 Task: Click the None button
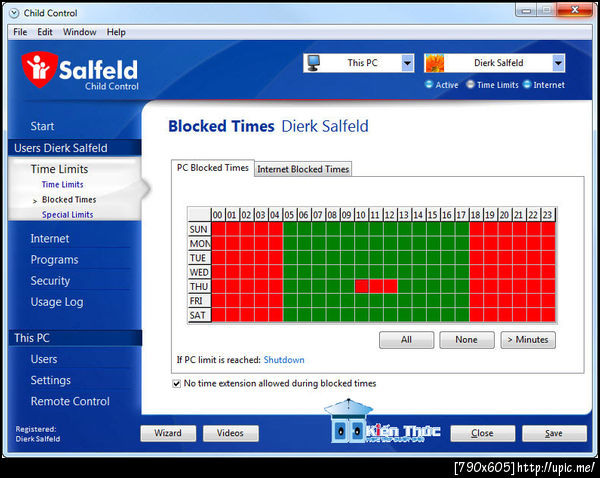(466, 340)
